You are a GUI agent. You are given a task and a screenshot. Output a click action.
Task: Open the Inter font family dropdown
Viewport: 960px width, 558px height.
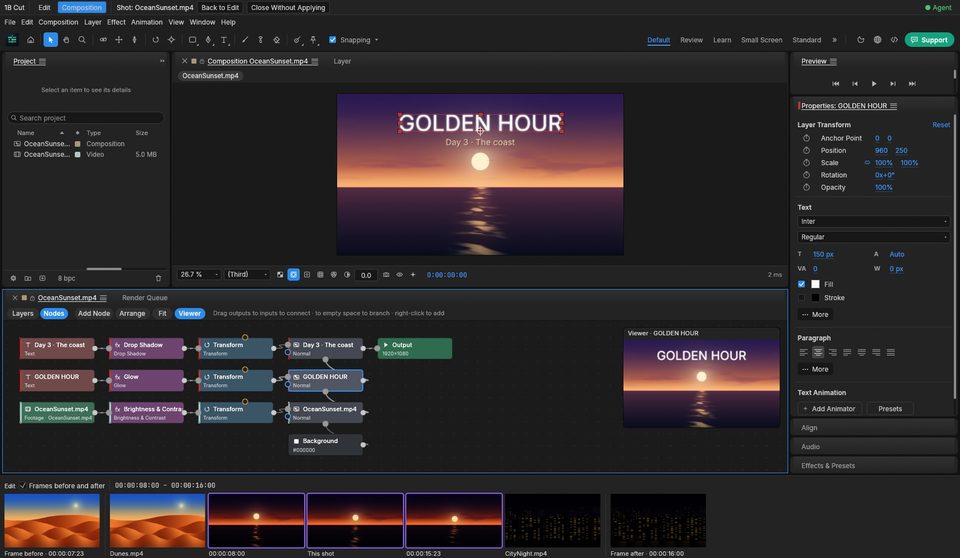[x=874, y=222]
